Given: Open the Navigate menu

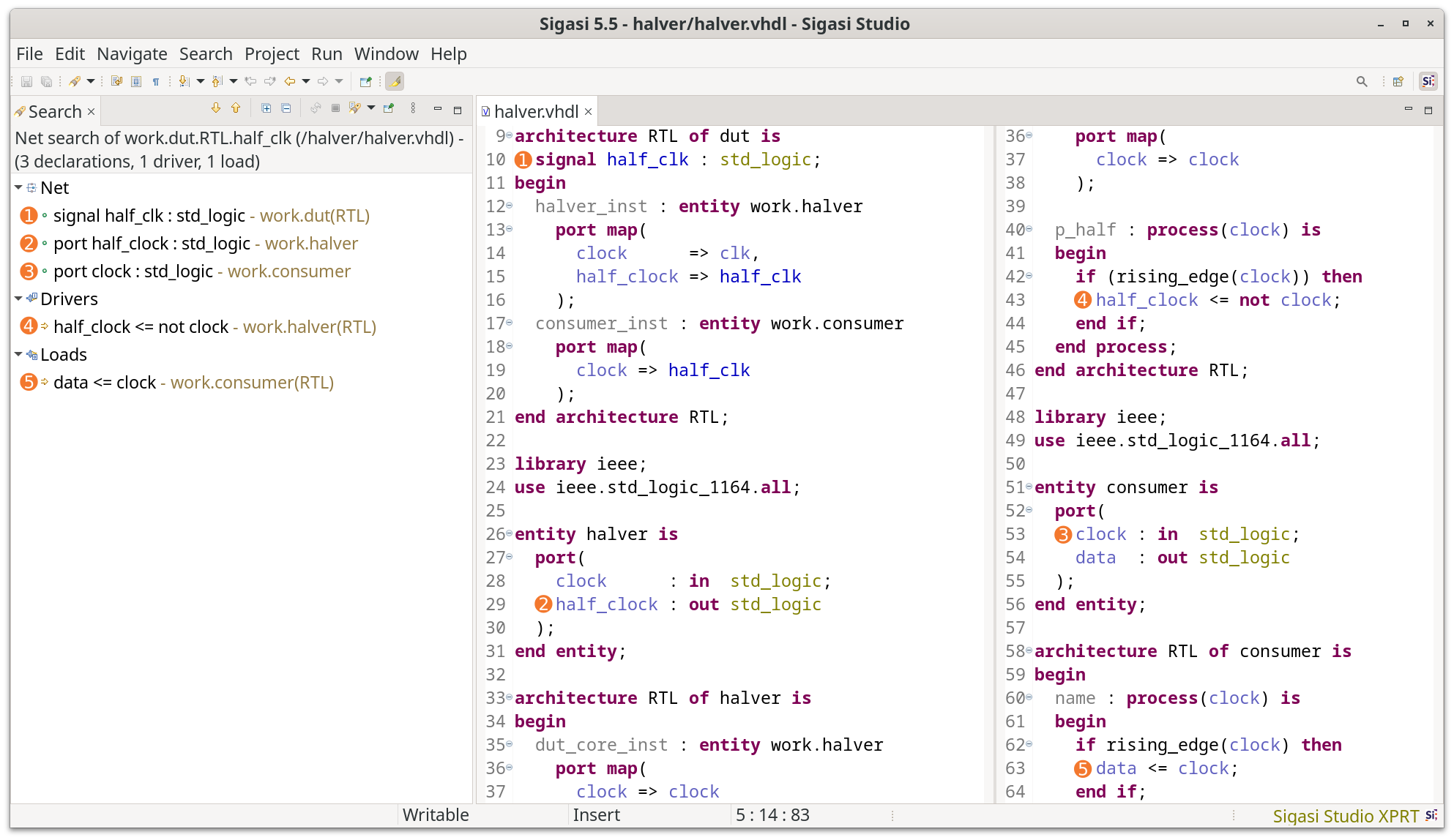Looking at the screenshot, I should point(132,54).
